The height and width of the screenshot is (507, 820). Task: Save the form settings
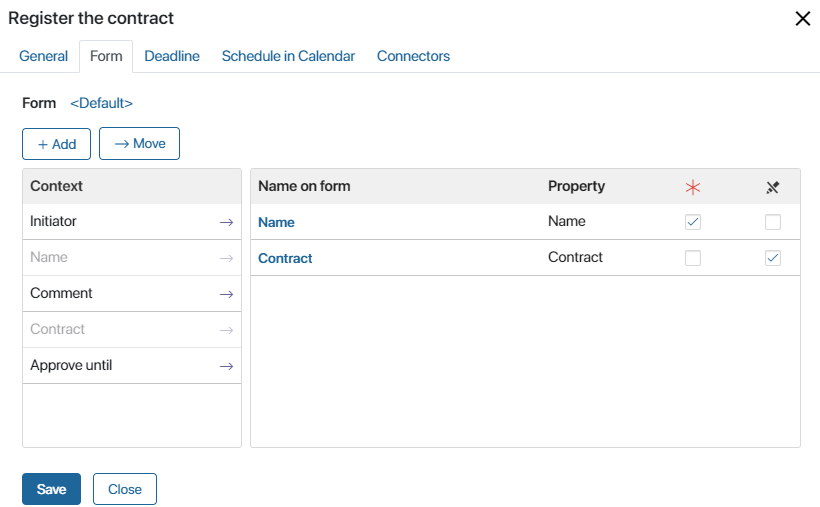pyautogui.click(x=51, y=489)
